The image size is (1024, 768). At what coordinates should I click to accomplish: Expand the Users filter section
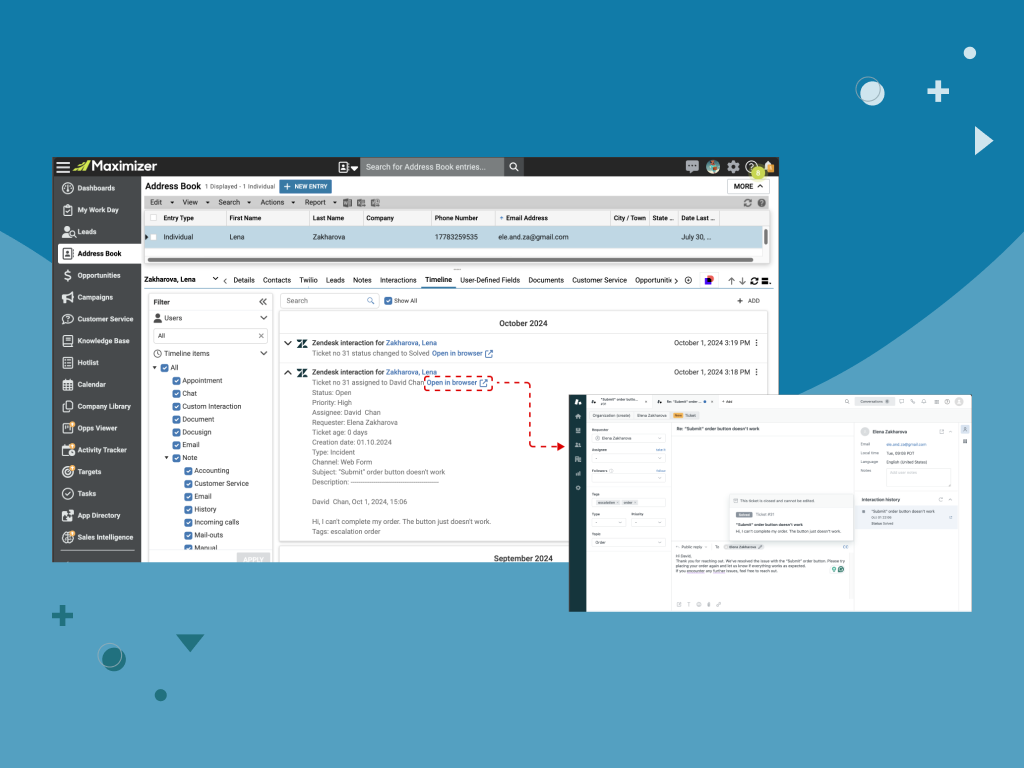point(263,318)
